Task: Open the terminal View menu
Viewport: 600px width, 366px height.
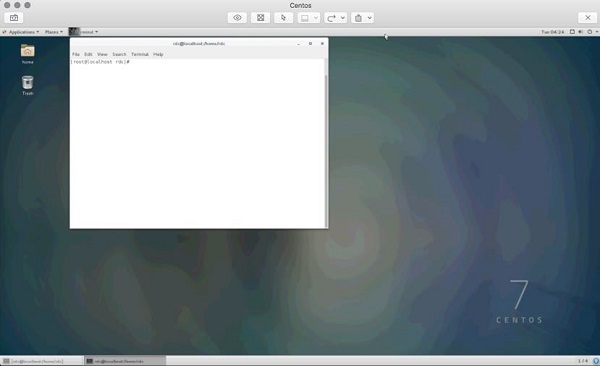Action: (102, 54)
